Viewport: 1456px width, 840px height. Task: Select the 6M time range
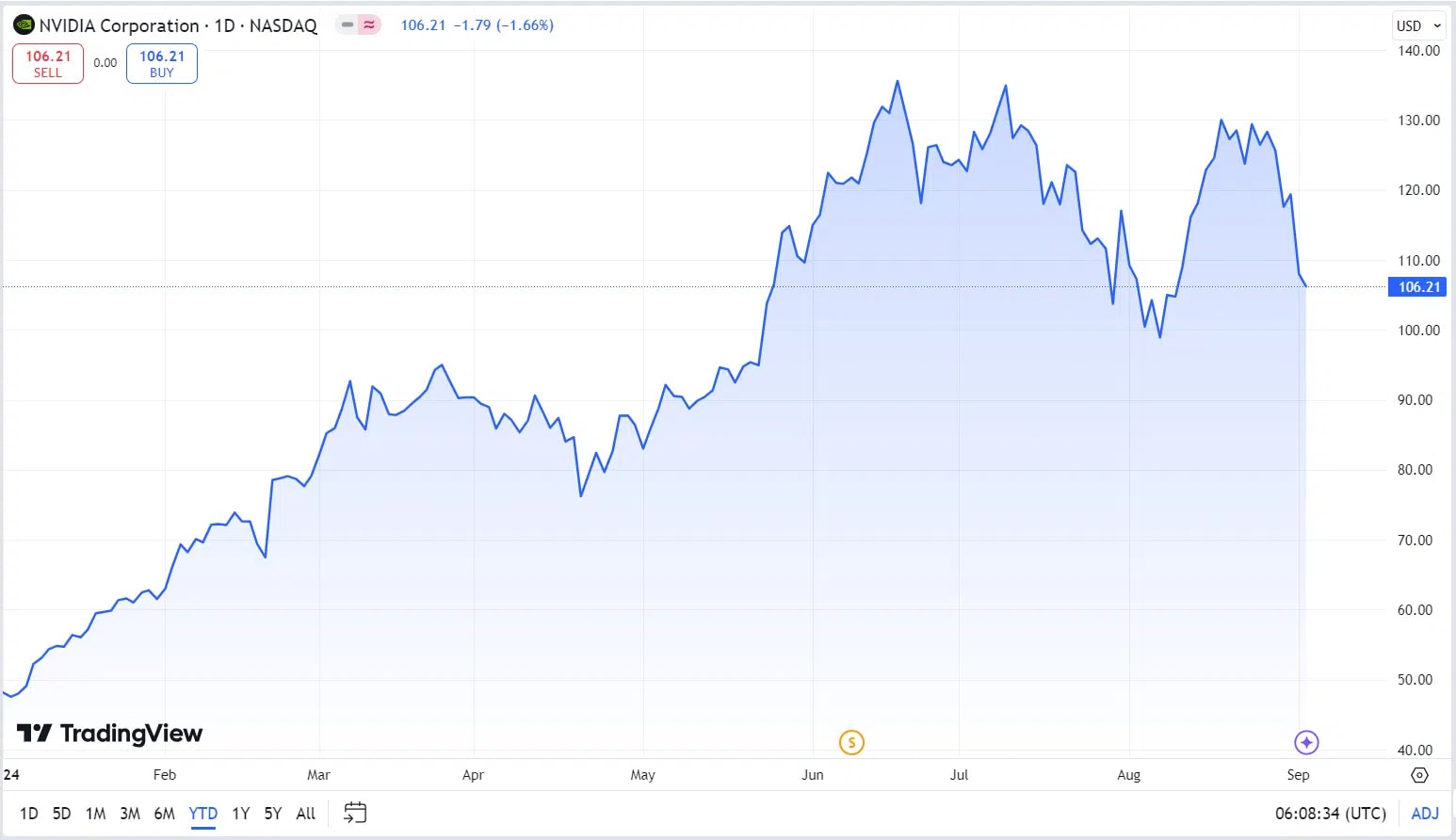click(164, 813)
